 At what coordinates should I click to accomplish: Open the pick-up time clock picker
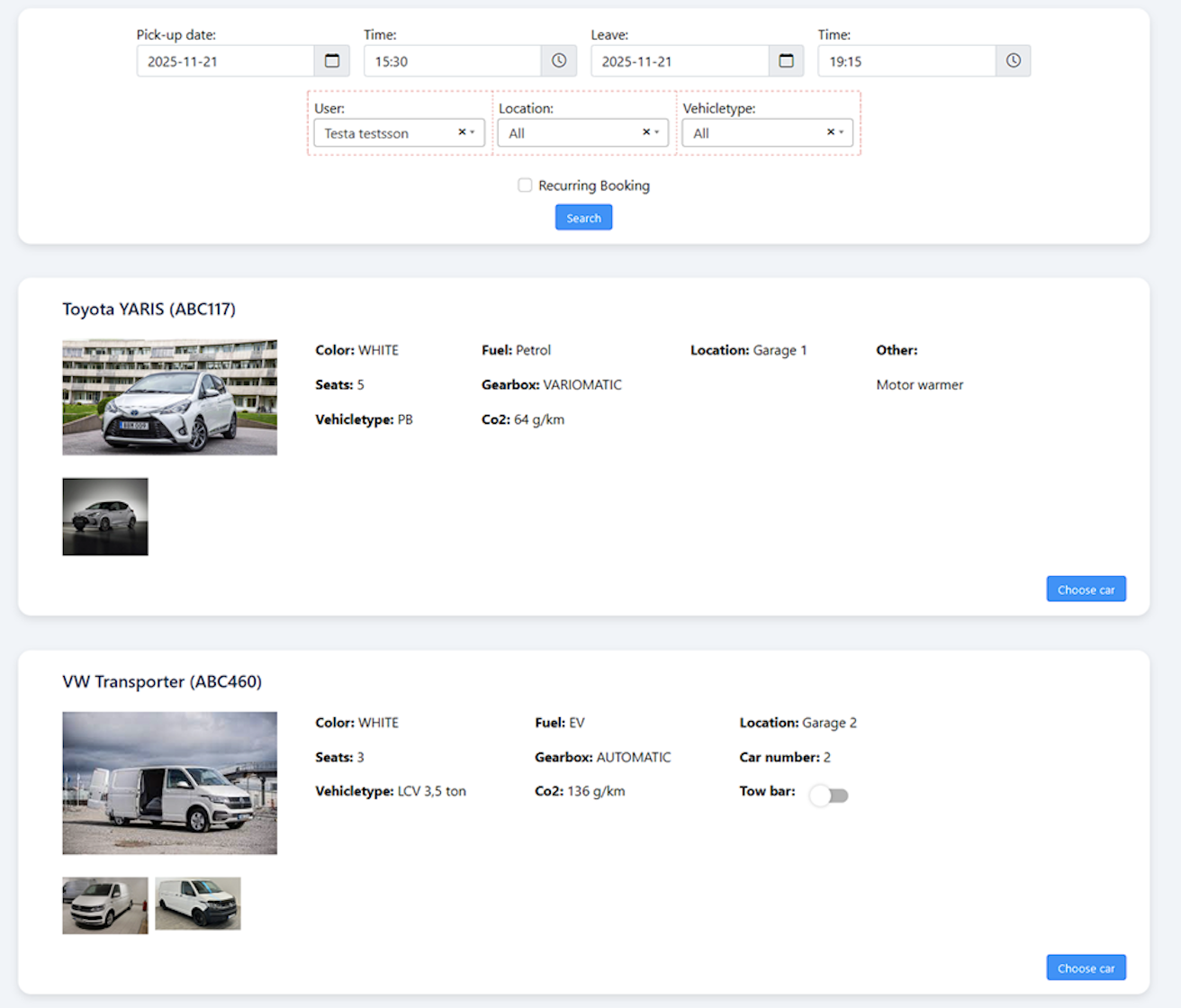[x=558, y=60]
